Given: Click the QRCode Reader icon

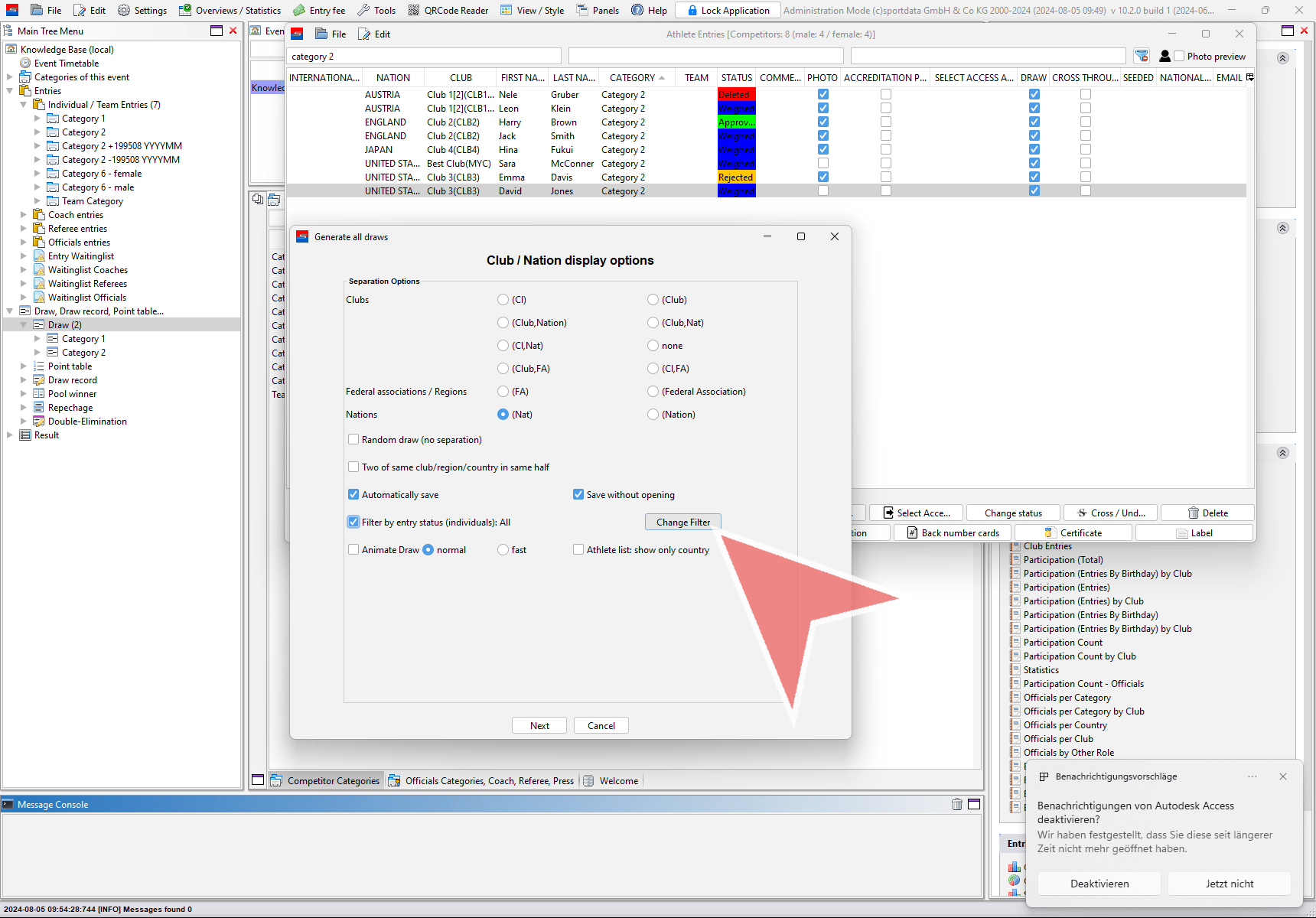Looking at the screenshot, I should [414, 11].
